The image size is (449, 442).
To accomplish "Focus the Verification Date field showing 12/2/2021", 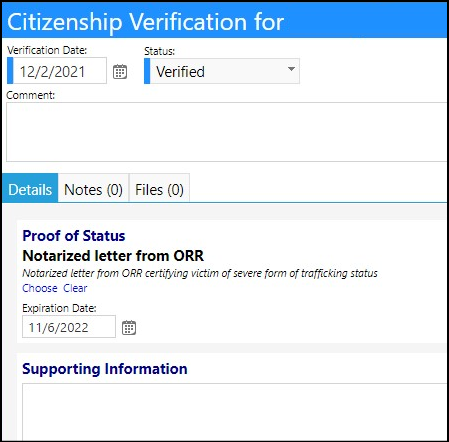I will pos(57,71).
